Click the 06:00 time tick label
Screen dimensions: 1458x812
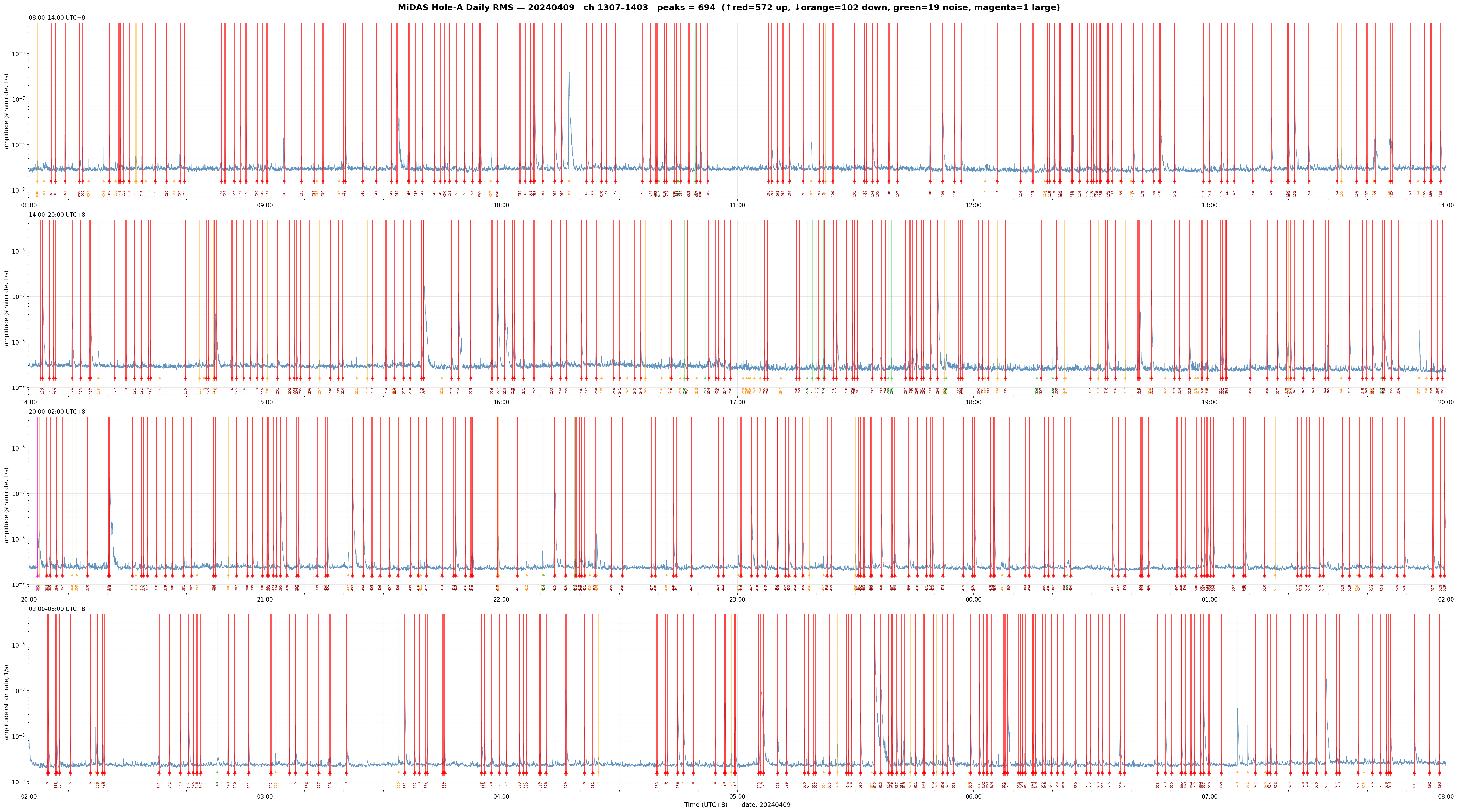point(974,797)
